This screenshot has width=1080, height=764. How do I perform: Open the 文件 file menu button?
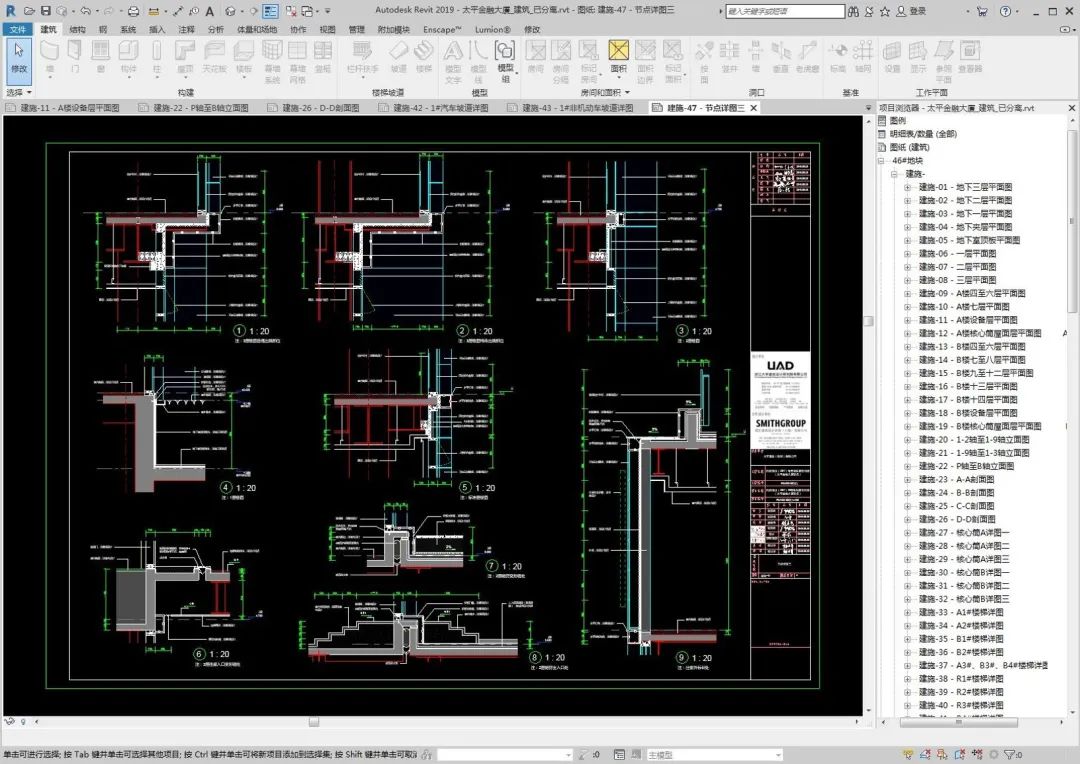18,30
